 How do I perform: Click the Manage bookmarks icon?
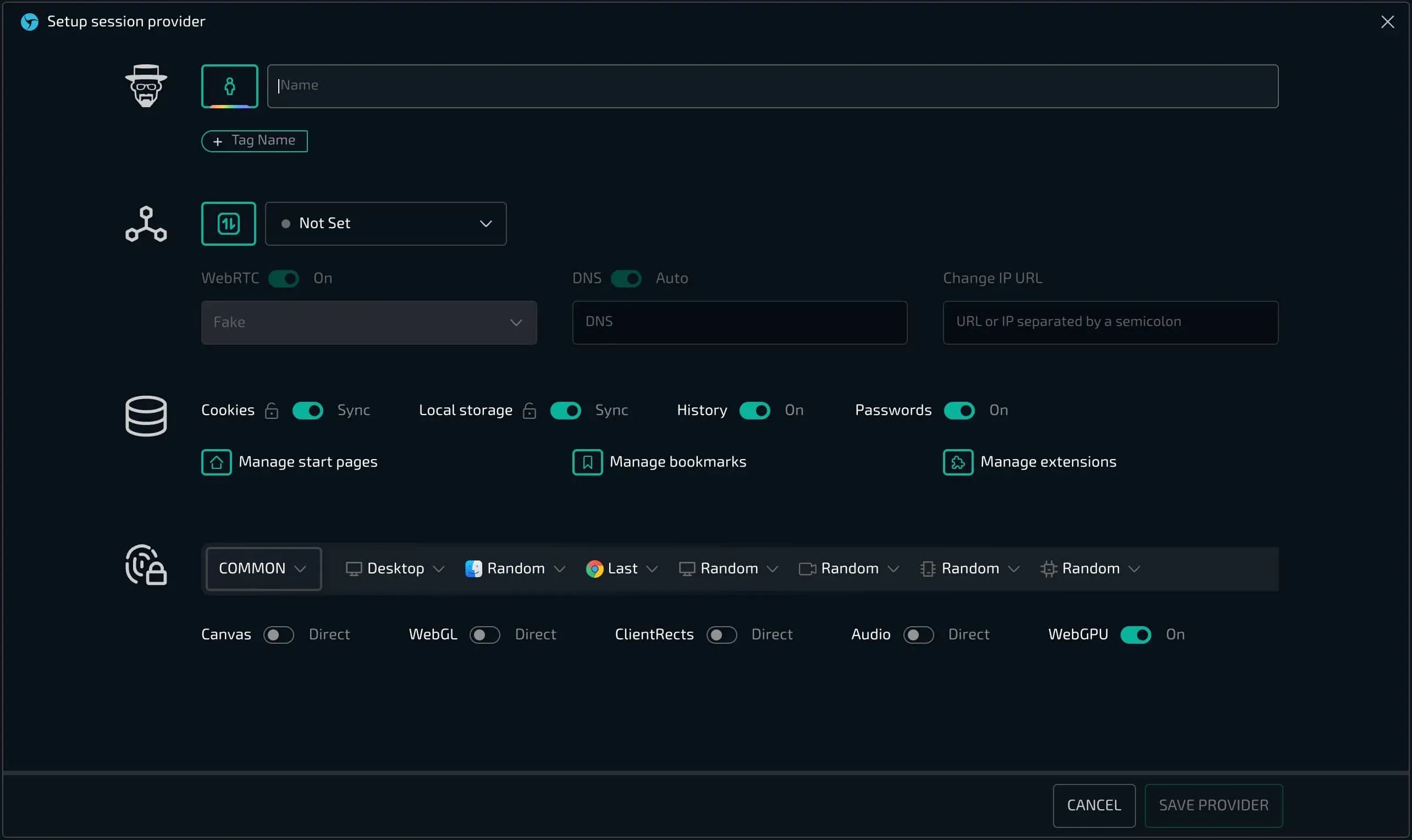click(587, 462)
